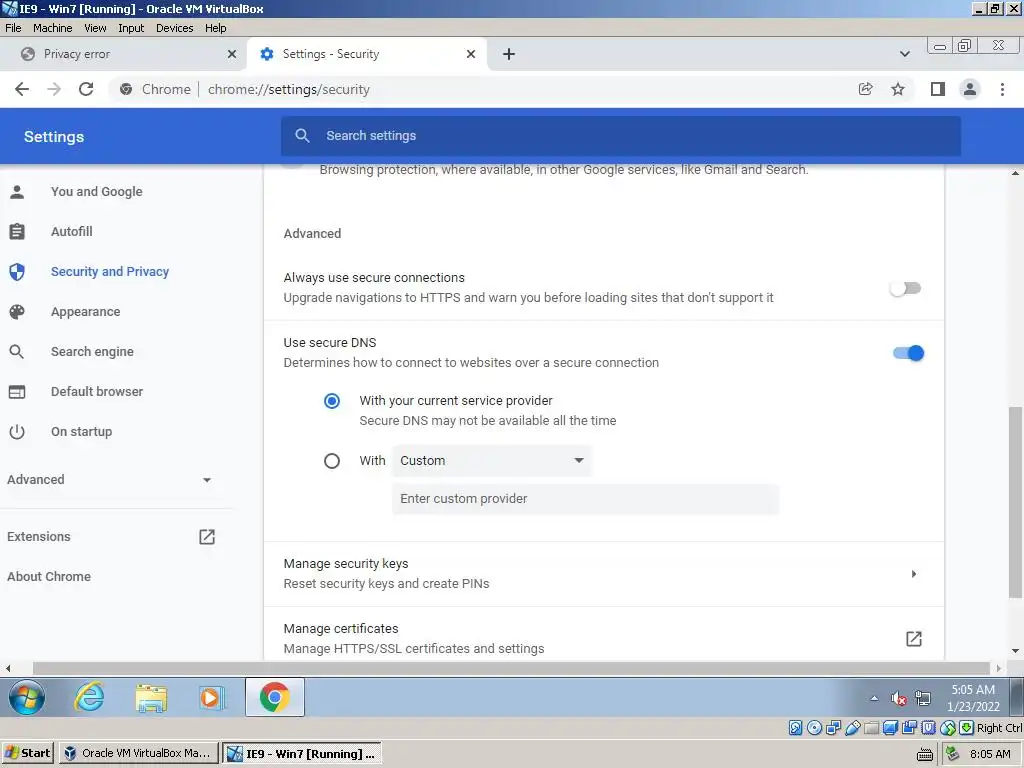Viewport: 1024px width, 768px height.
Task: Open Manage certificates external link icon
Action: tap(914, 639)
